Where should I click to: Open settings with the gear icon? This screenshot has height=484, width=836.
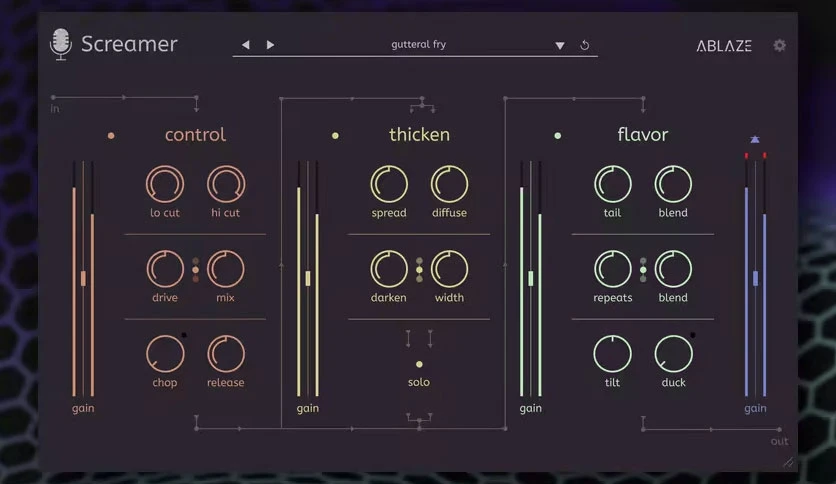[x=779, y=45]
